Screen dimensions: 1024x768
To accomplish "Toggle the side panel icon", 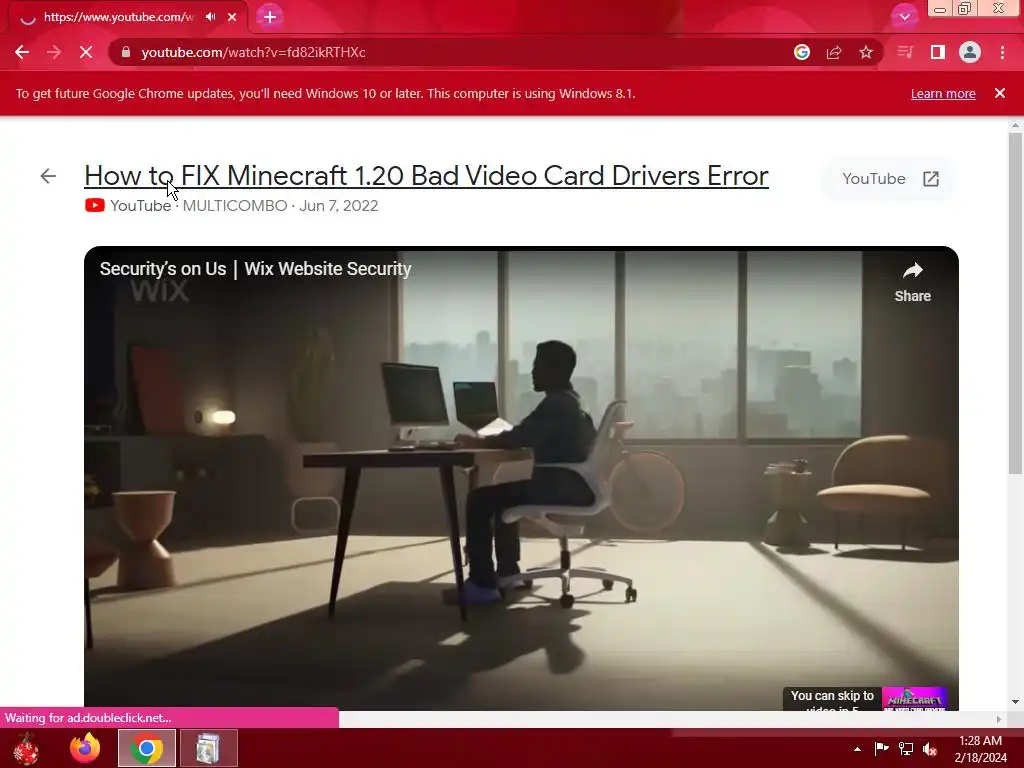I will point(938,52).
